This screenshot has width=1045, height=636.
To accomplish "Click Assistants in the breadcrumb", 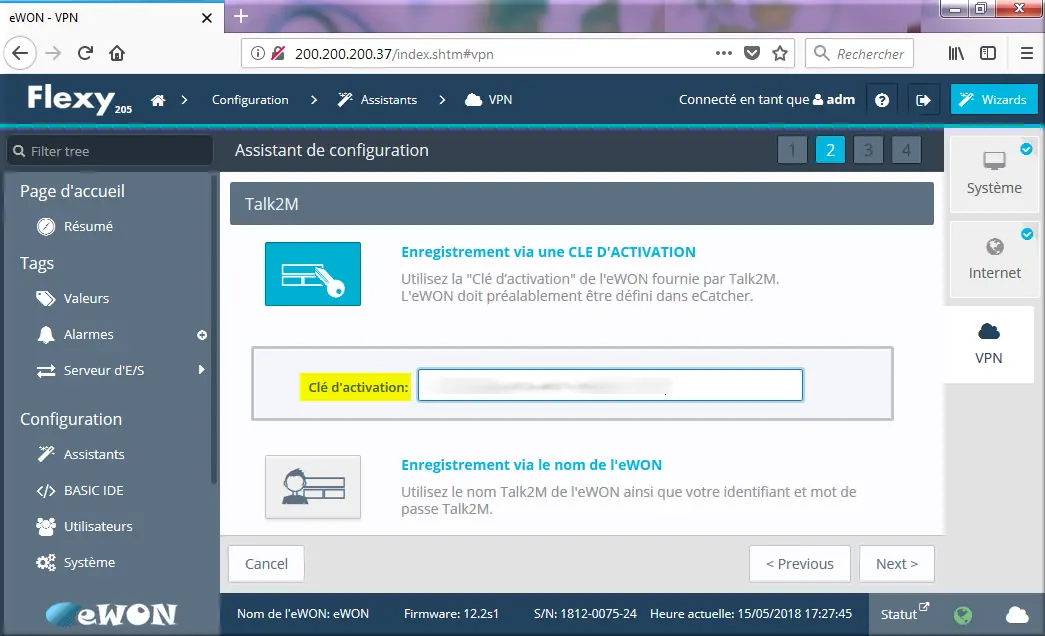I will tap(377, 100).
